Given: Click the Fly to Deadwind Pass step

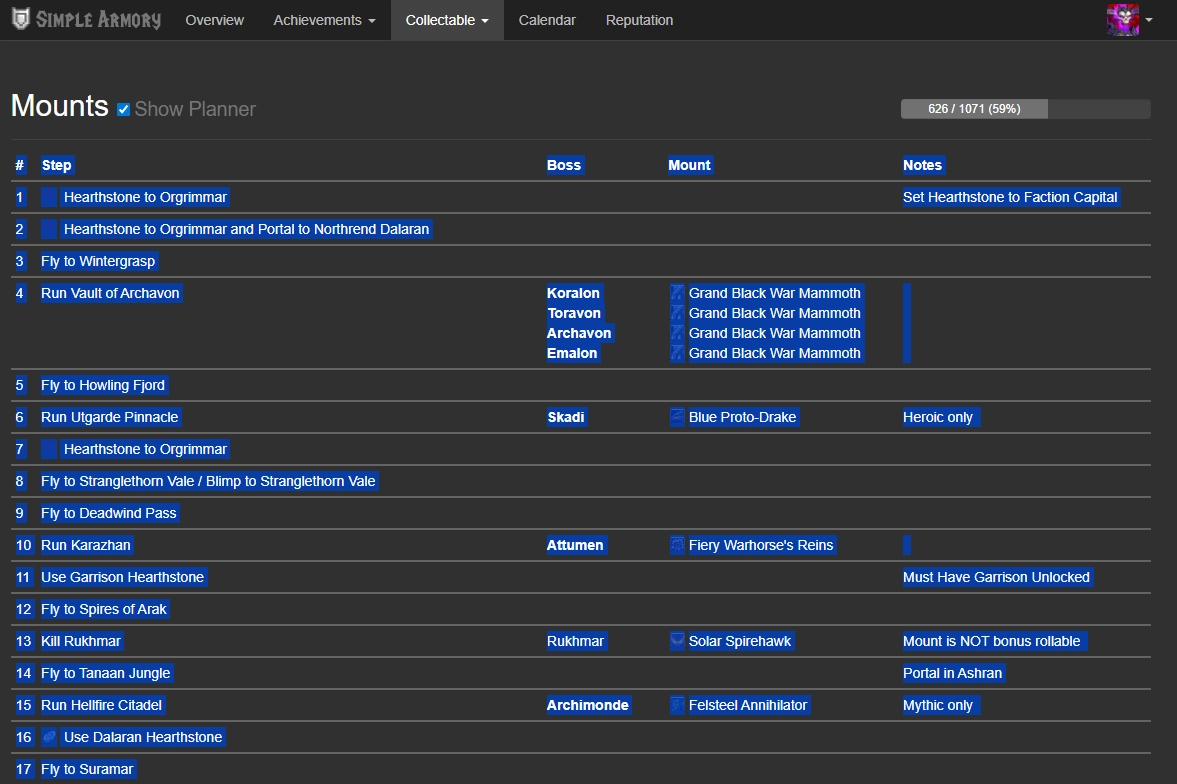Looking at the screenshot, I should click(109, 513).
